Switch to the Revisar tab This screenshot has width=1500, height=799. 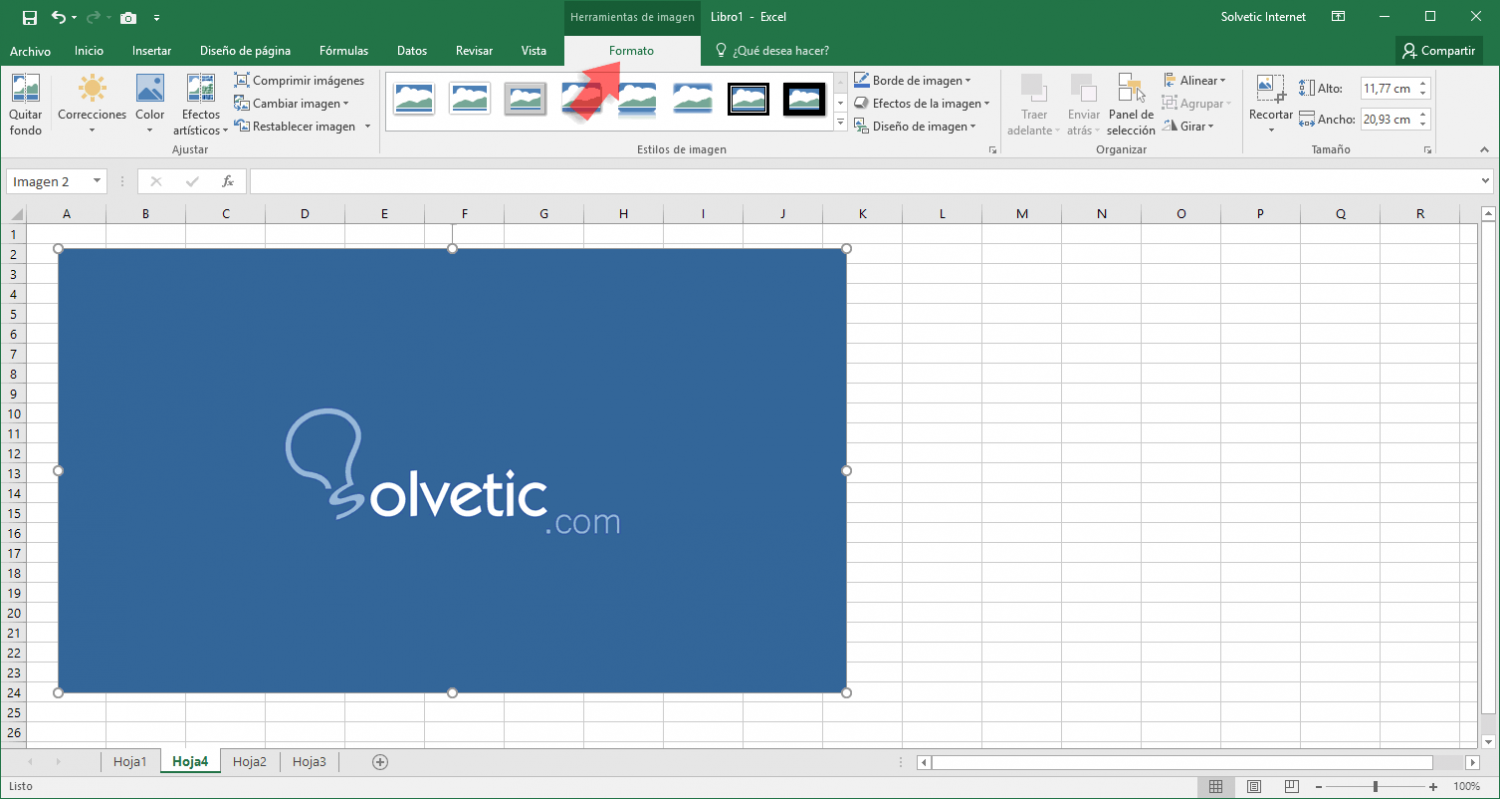click(474, 51)
